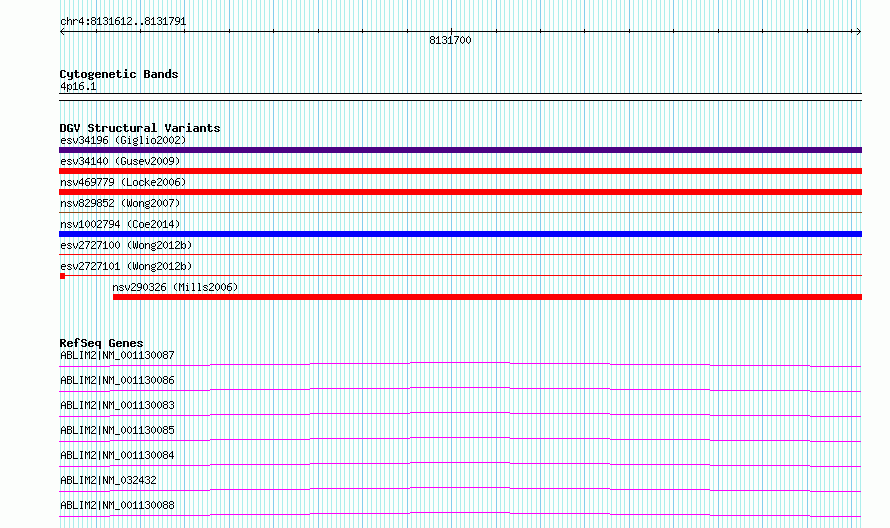Open nsv1002794 (Coe2014) variant label
This screenshot has height=528, width=890.
tap(120, 224)
